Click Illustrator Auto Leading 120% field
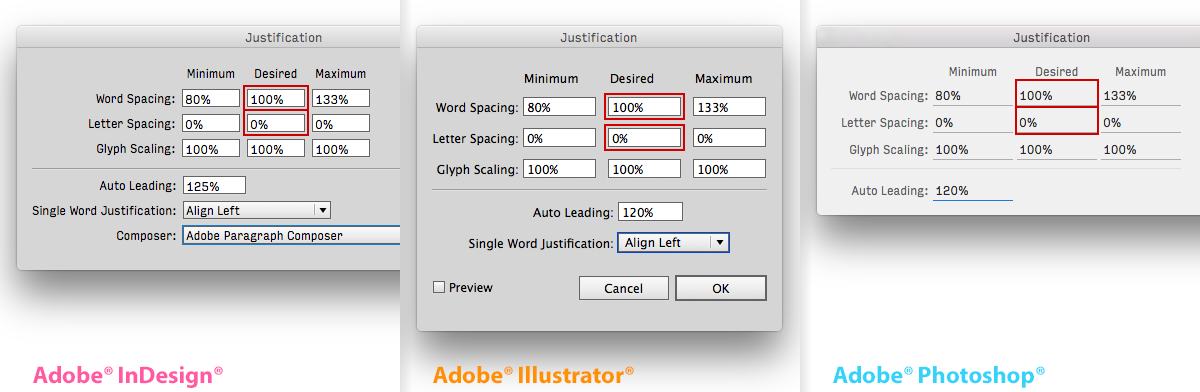1200x392 pixels. (x=650, y=211)
